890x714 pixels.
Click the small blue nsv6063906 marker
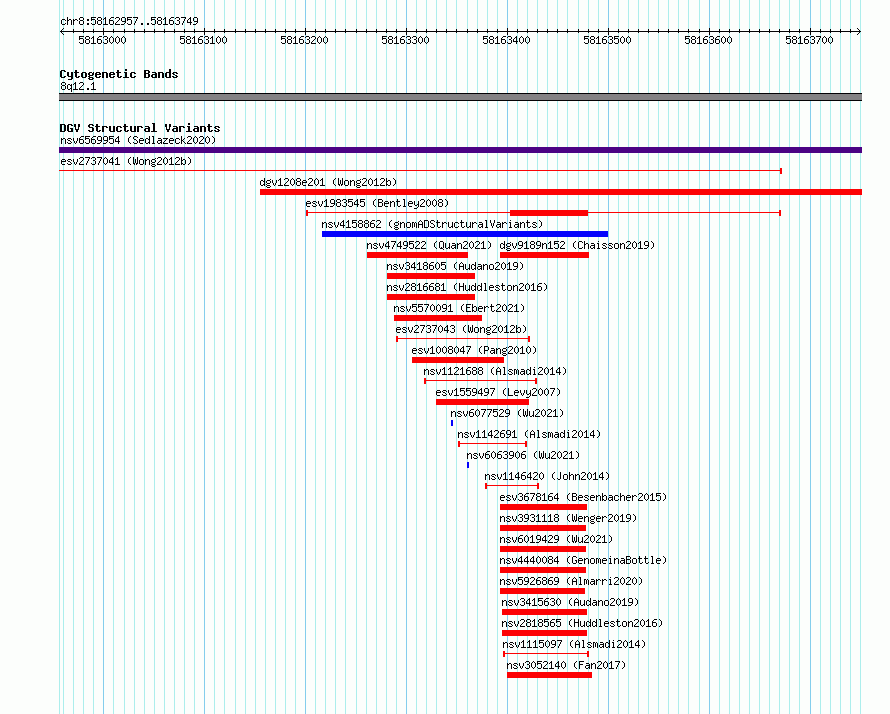click(468, 465)
